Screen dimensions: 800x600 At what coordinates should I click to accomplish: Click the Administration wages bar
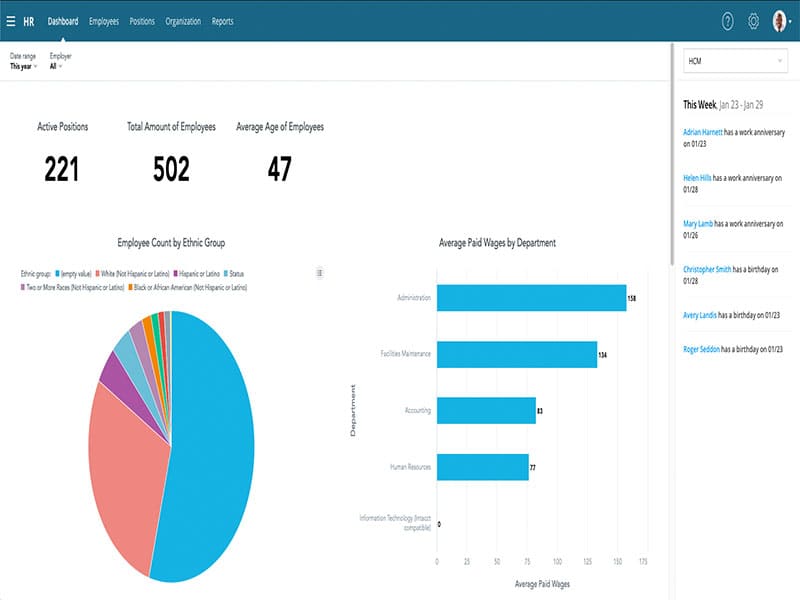[531, 298]
